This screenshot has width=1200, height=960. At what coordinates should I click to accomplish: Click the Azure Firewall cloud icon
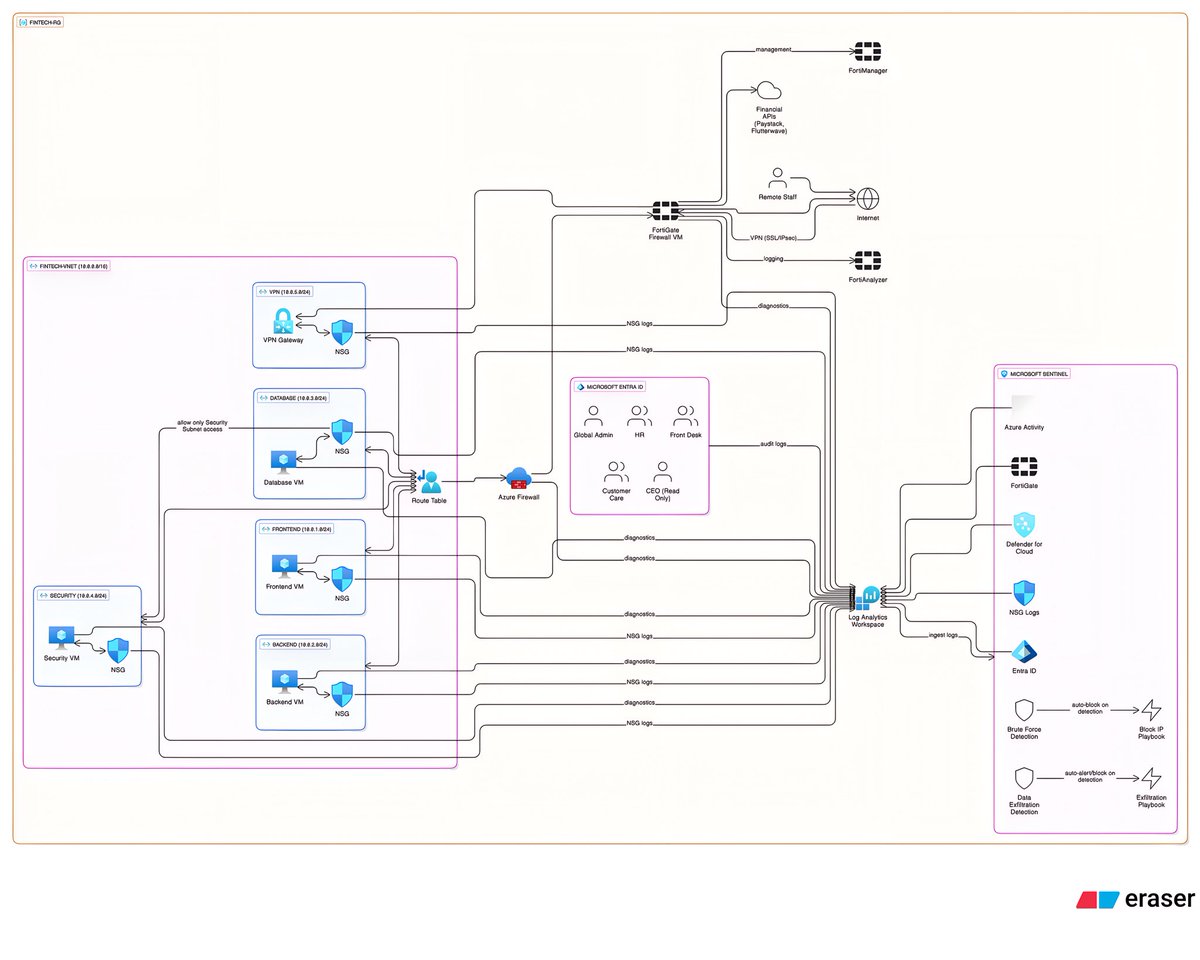(x=519, y=478)
